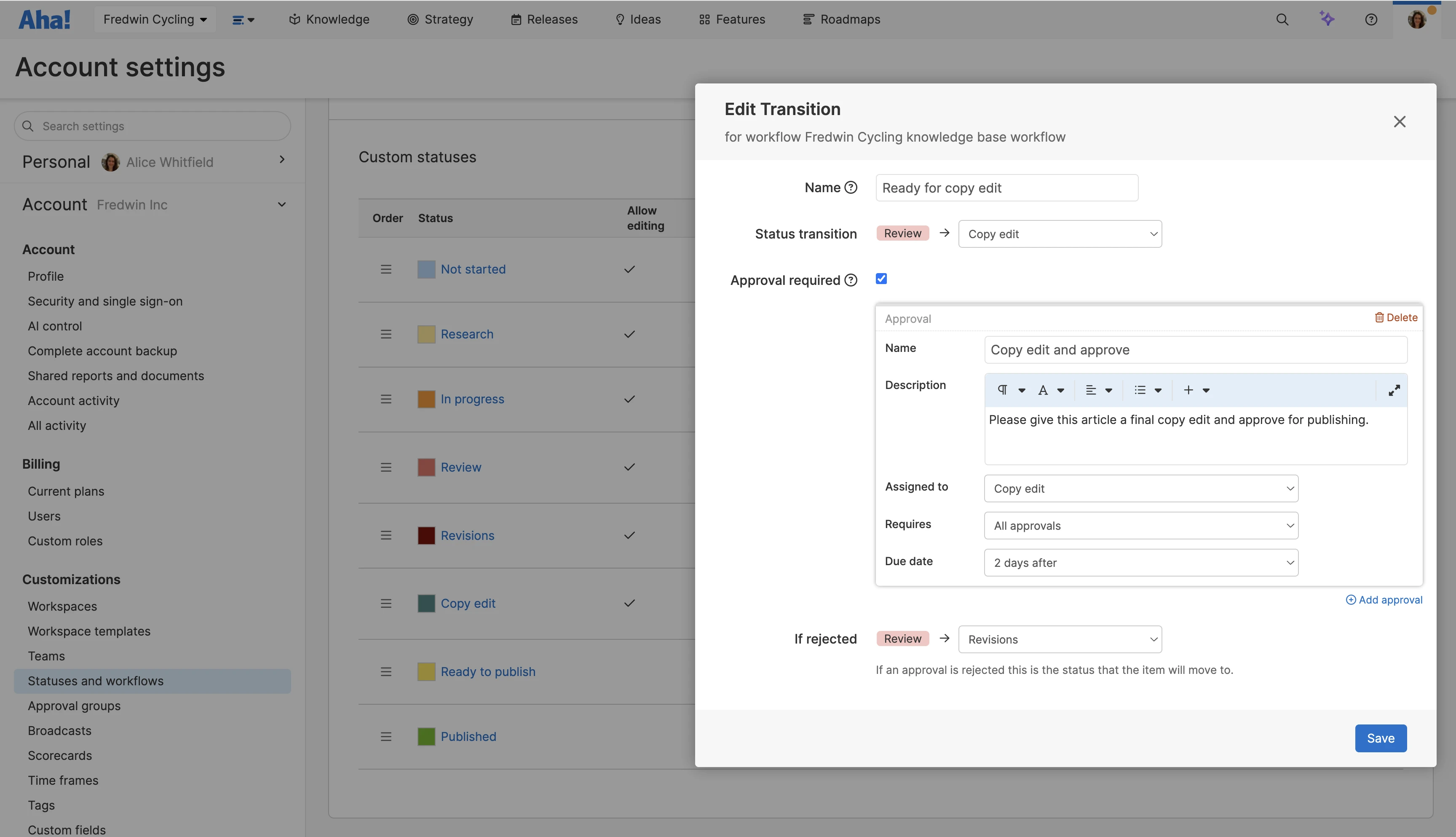Open the Due date 2 days after dropdown
This screenshot has height=837, width=1456.
[1140, 563]
